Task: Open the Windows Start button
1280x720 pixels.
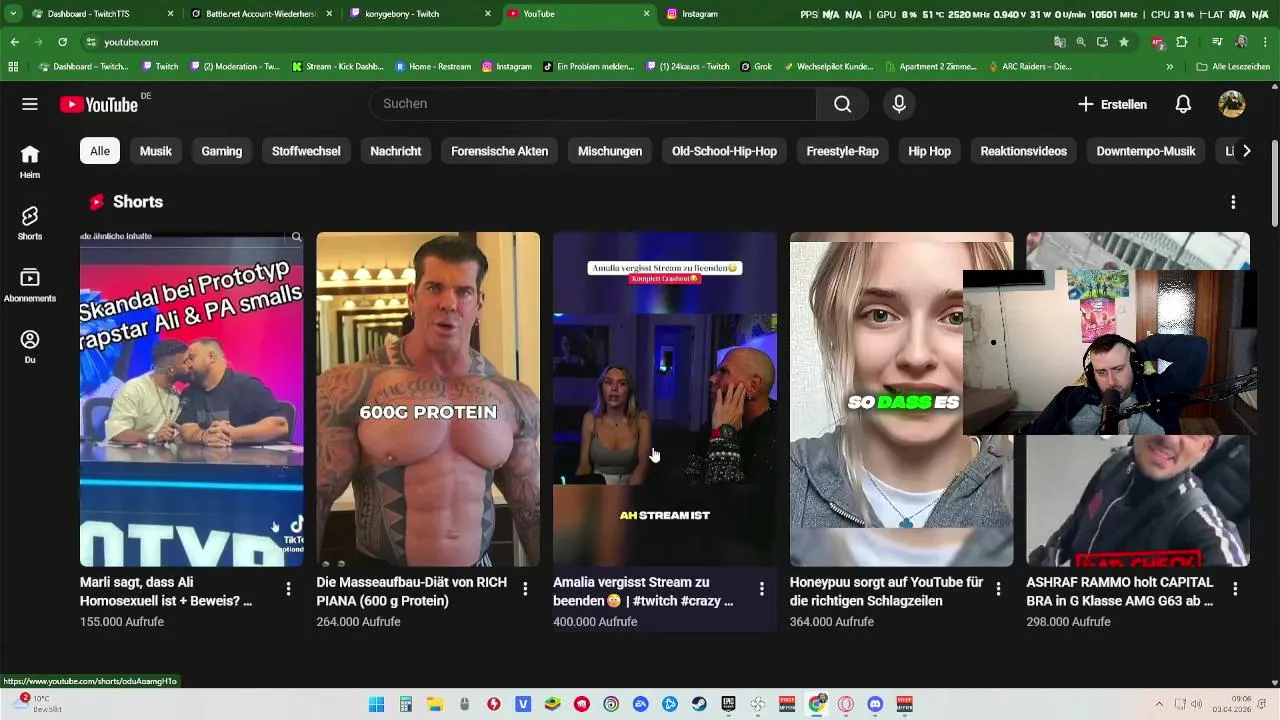Action: 376,704
